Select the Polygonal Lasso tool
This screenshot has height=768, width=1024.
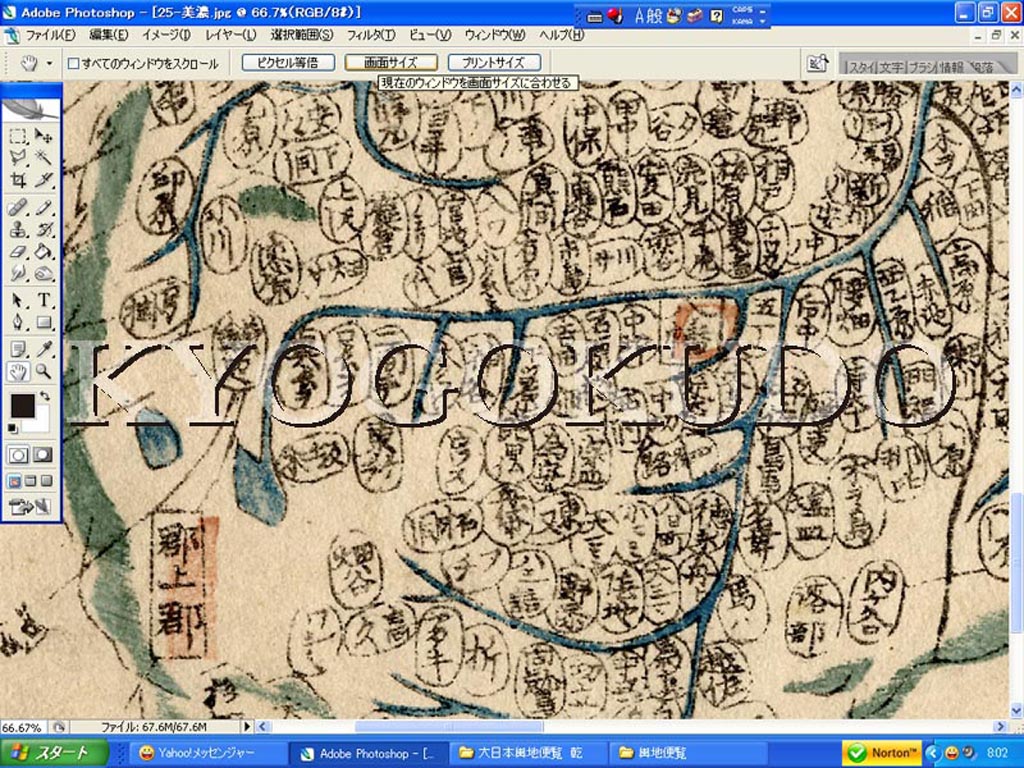point(18,157)
